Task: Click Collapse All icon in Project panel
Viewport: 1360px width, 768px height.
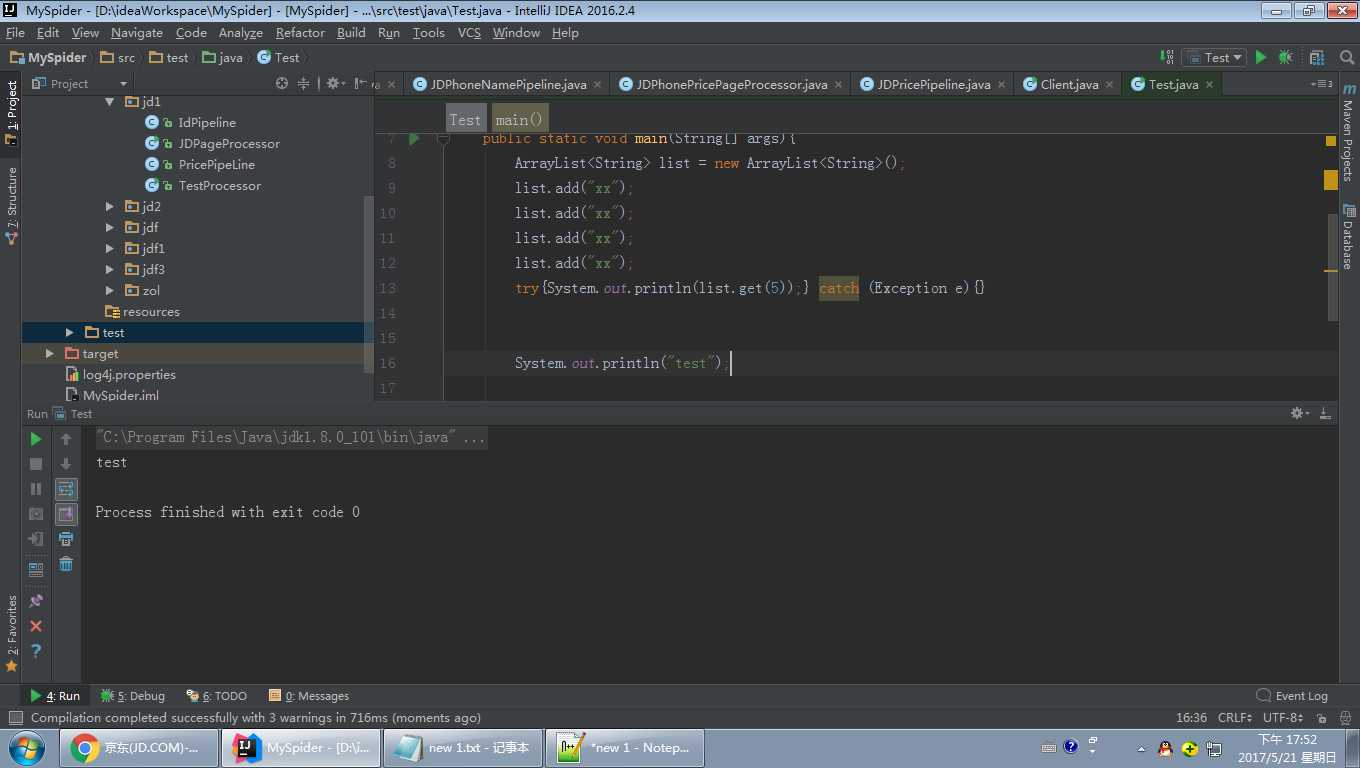Action: coord(304,84)
